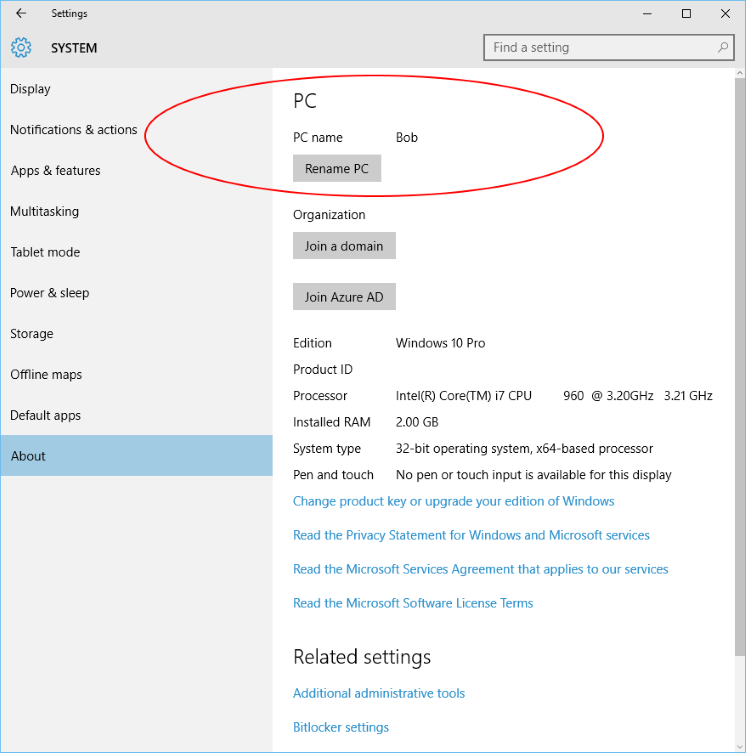This screenshot has height=753, width=746.
Task: Select Tablet mode in sidebar
Action: pyautogui.click(x=45, y=253)
